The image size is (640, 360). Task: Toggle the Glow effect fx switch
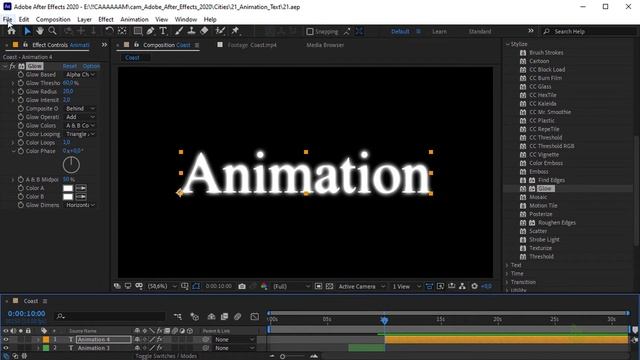point(12,66)
